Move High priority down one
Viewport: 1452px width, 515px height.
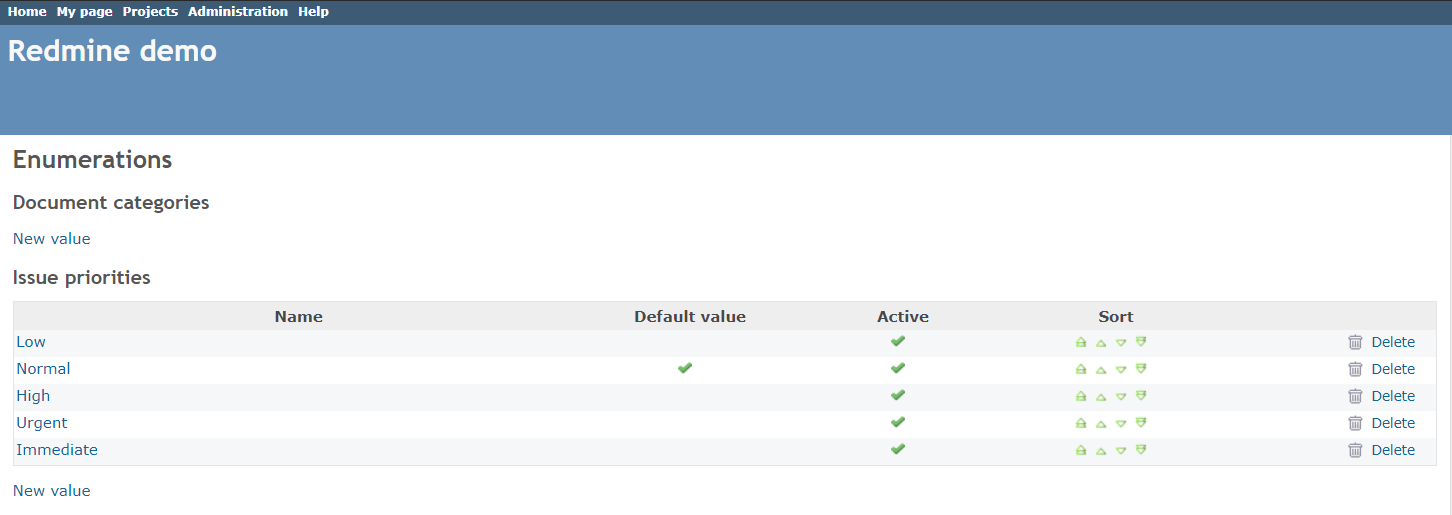coord(1121,396)
